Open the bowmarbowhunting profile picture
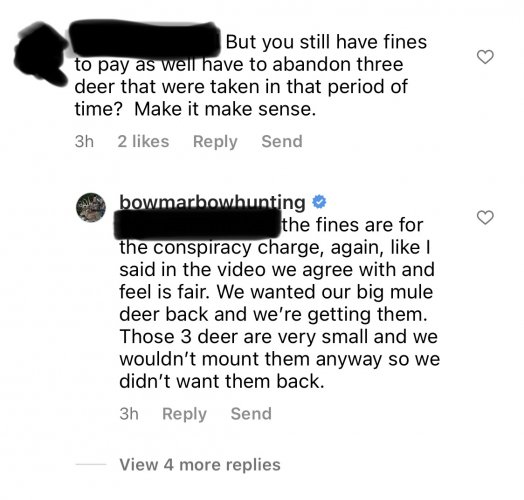The height and width of the screenshot is (500, 524). (x=91, y=207)
